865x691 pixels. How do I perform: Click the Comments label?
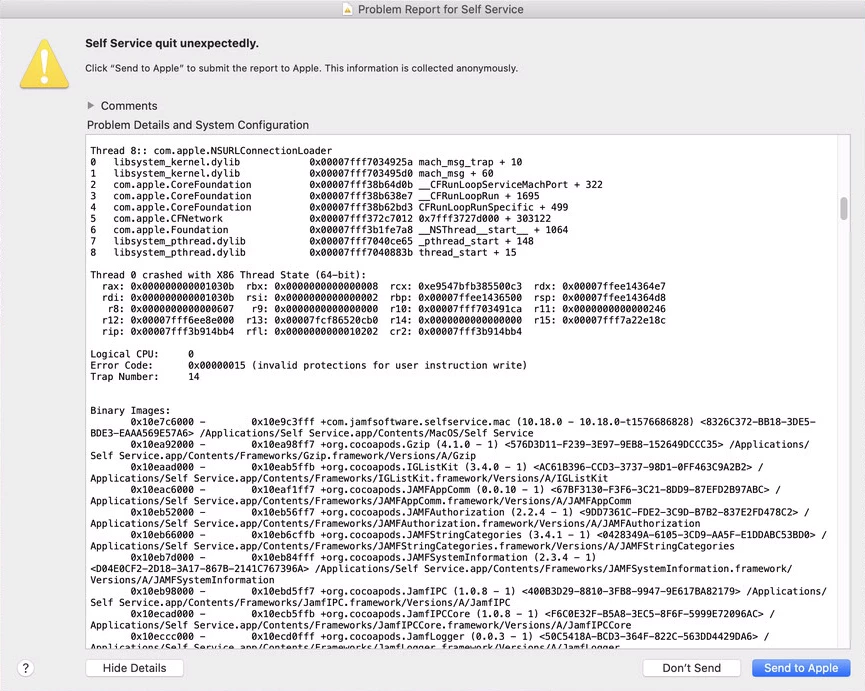click(129, 106)
